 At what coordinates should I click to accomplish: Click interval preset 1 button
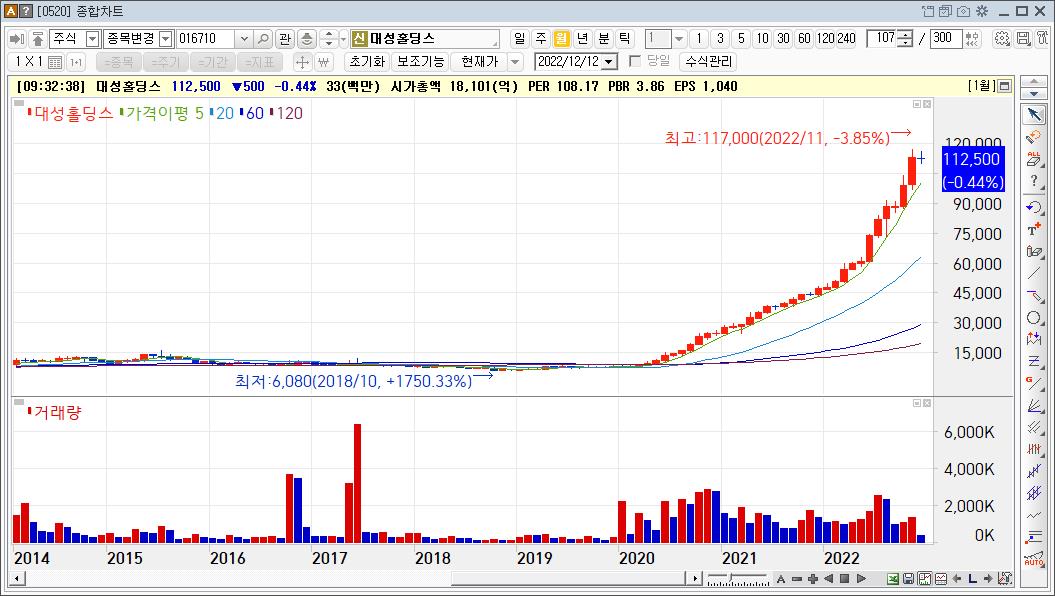coord(699,39)
